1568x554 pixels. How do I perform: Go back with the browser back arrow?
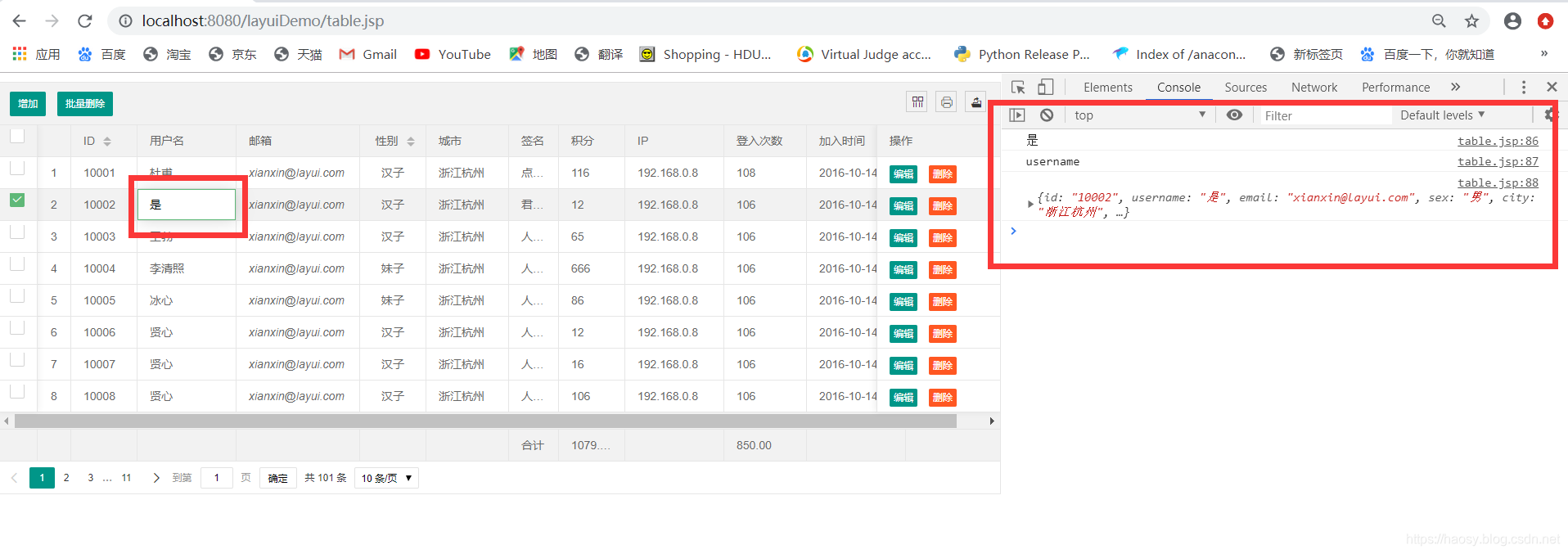pos(20,20)
